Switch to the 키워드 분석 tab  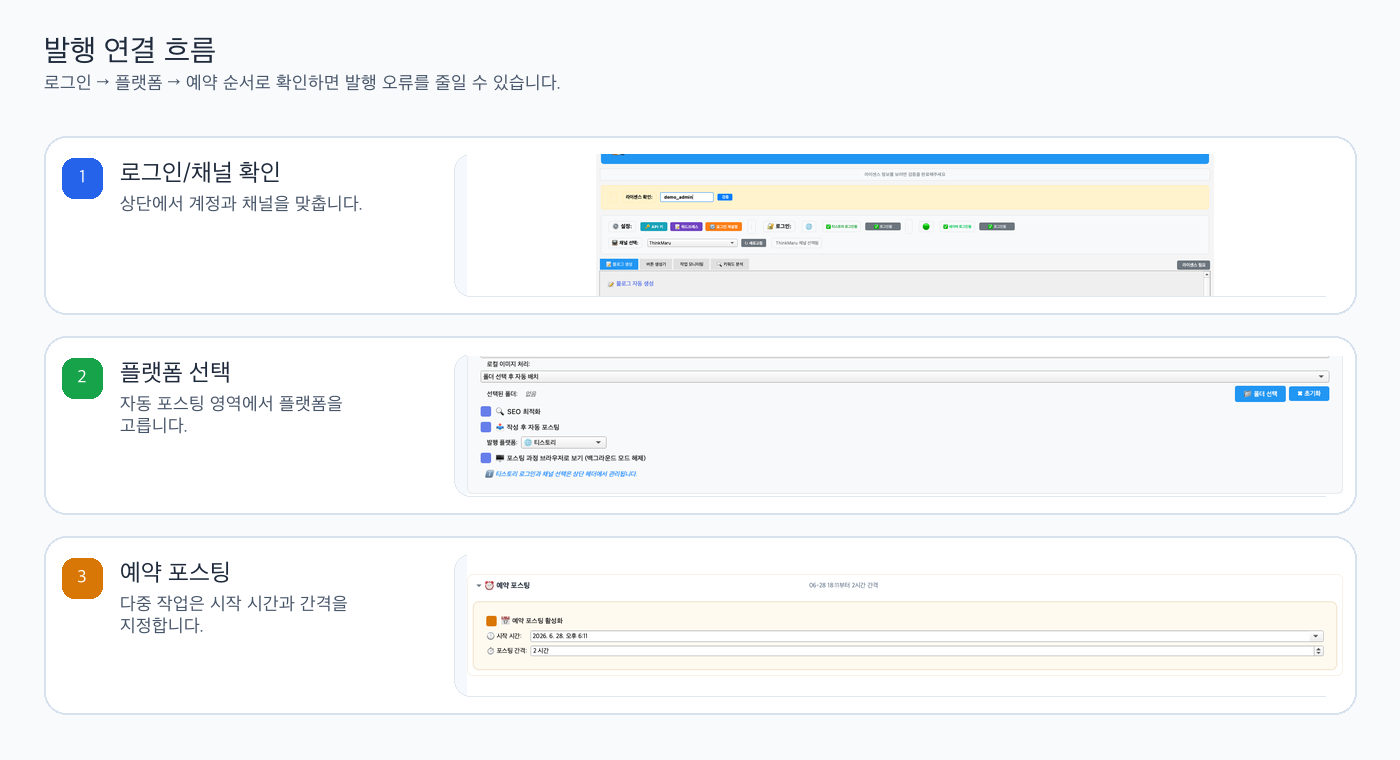pyautogui.click(x=730, y=264)
